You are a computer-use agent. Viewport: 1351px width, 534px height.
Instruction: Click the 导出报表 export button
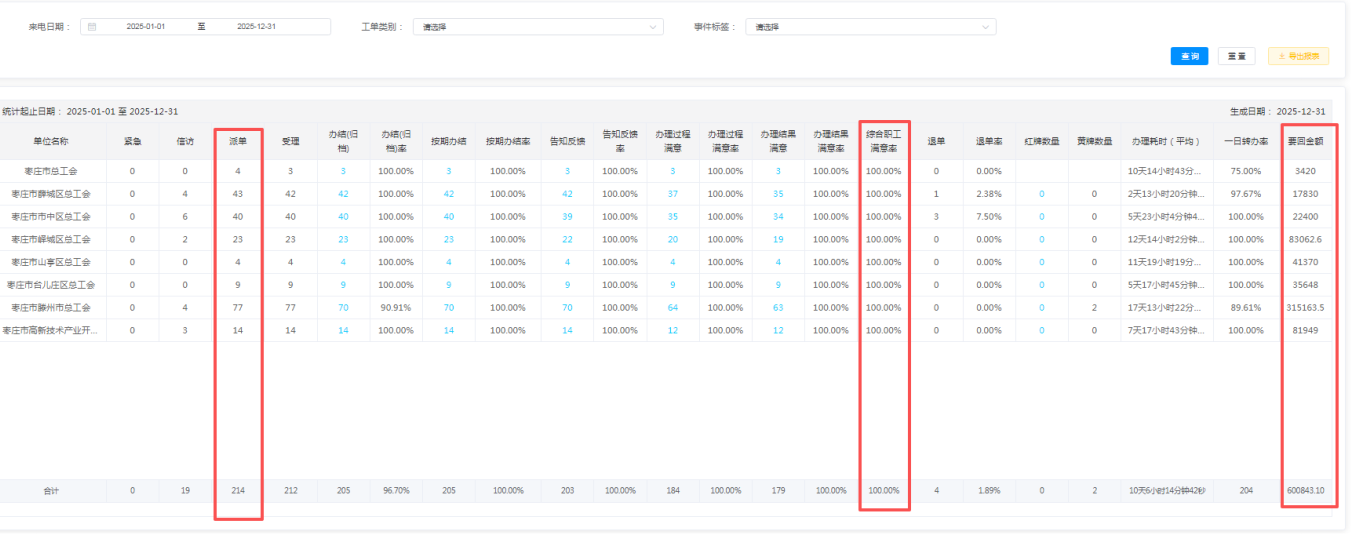(1298, 56)
